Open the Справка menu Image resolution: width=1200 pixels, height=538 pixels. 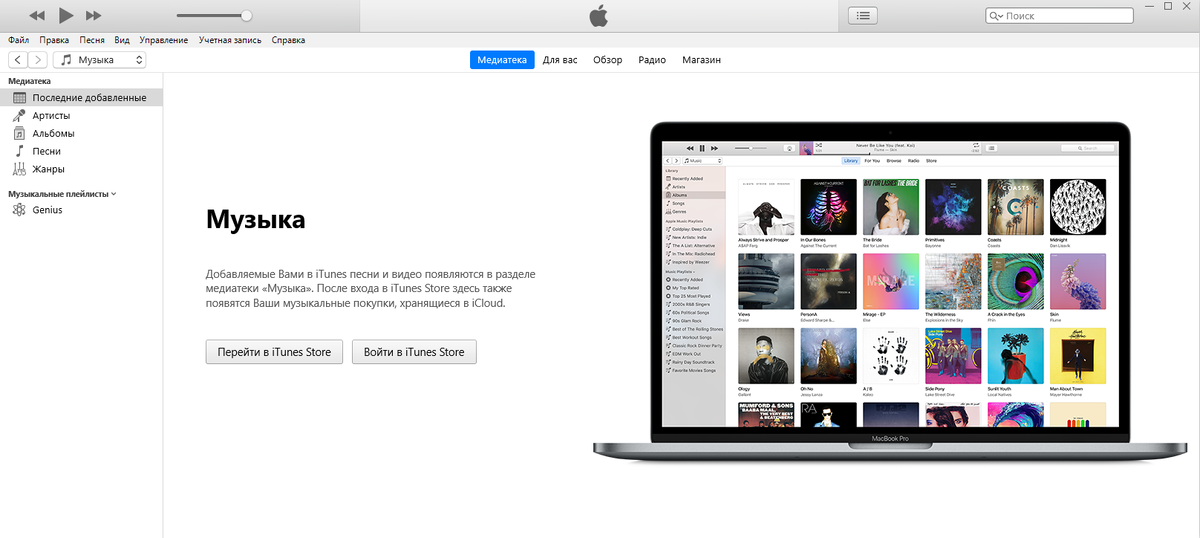coord(288,40)
